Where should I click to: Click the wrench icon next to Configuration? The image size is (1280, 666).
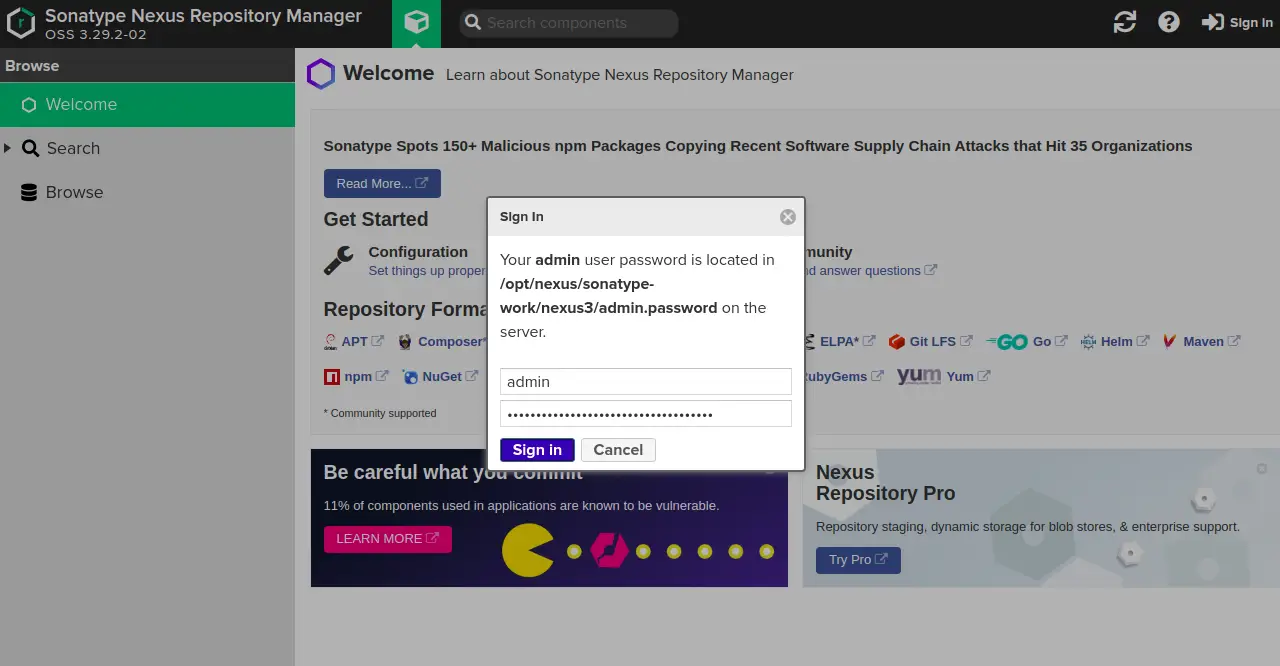point(339,259)
